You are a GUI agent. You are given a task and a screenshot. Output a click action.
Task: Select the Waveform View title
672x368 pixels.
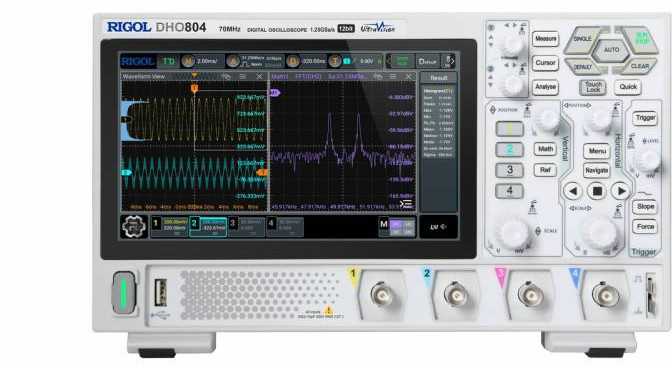(144, 76)
